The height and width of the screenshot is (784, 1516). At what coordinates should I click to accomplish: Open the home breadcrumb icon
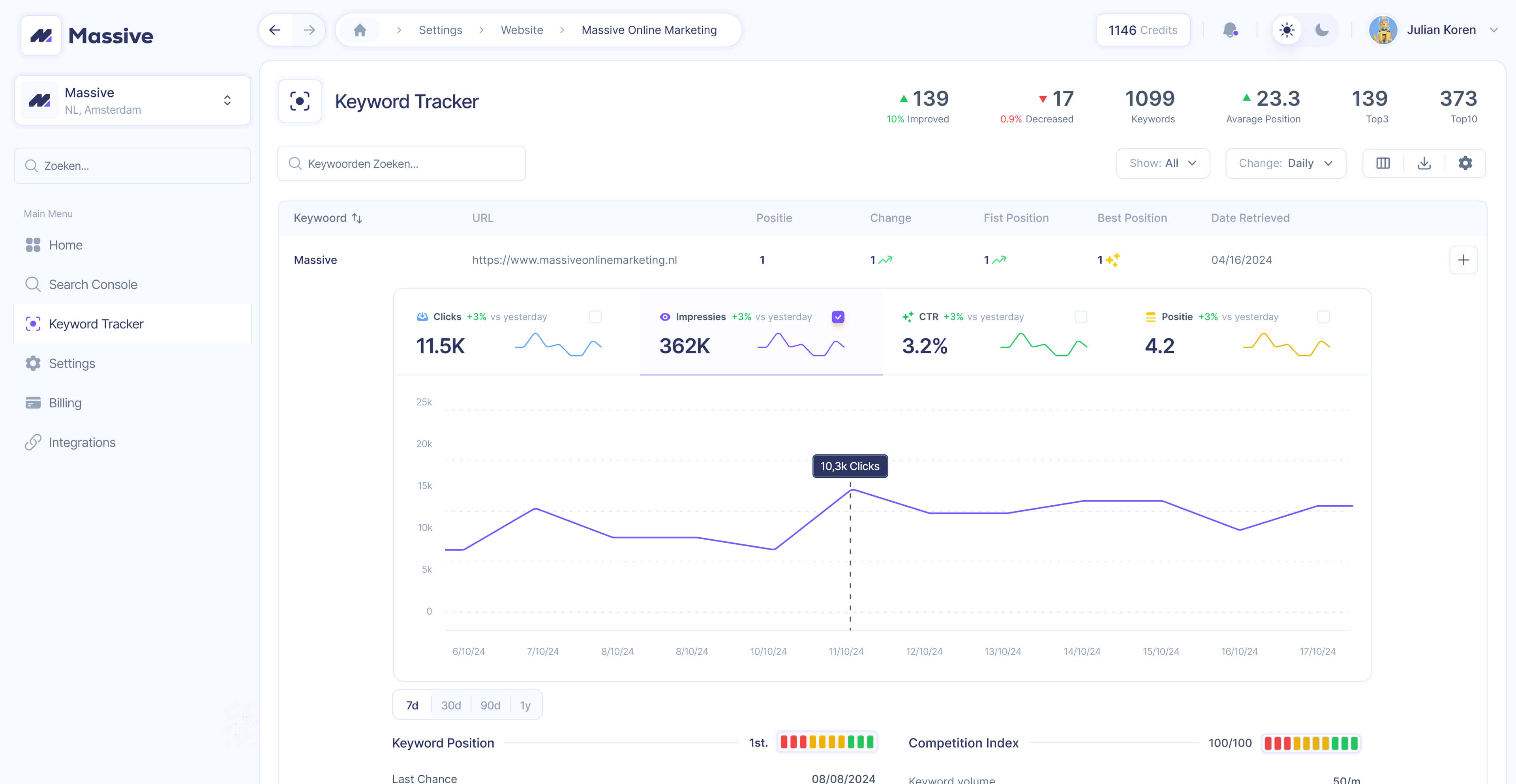coord(360,30)
